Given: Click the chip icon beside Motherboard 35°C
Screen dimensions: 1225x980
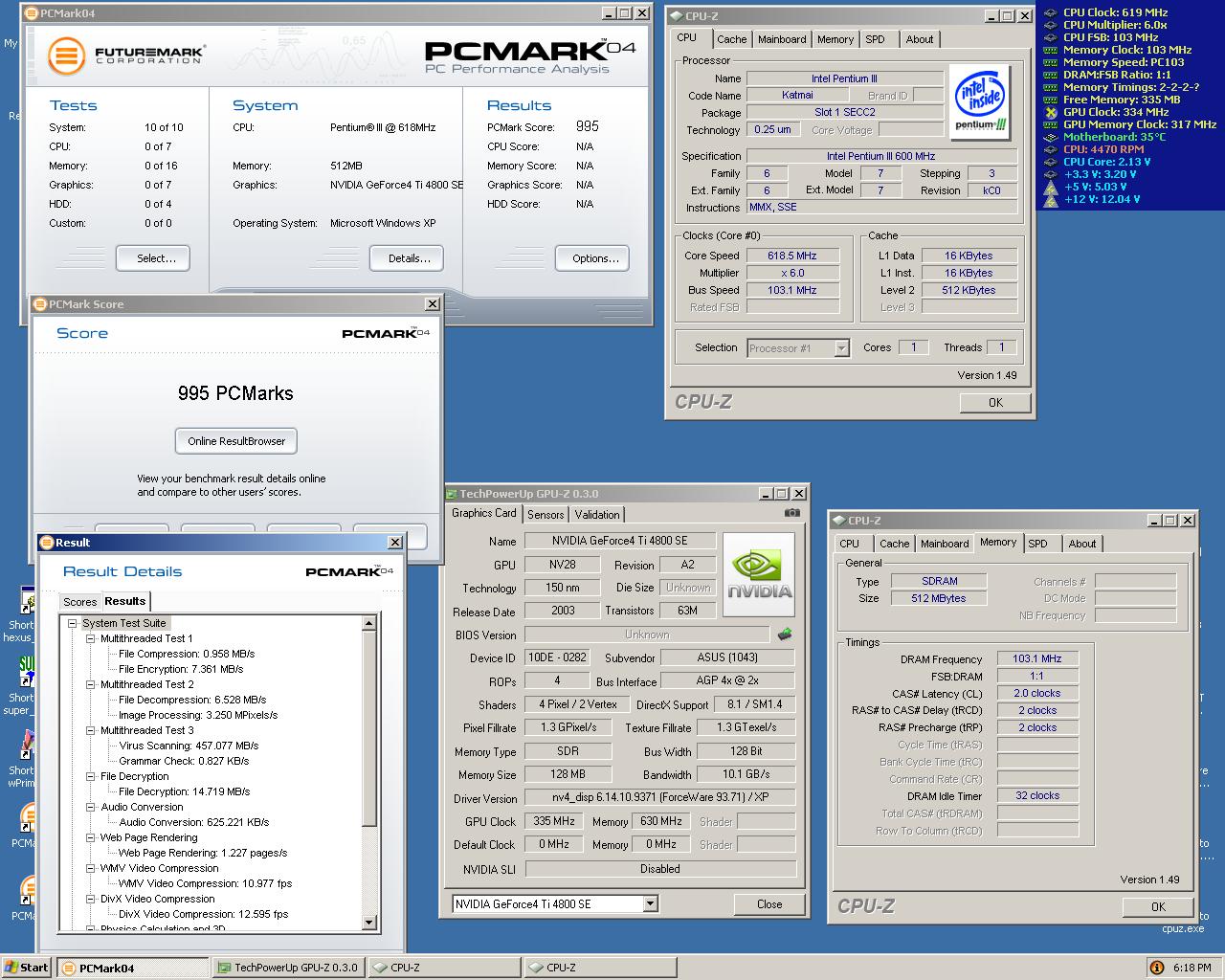Looking at the screenshot, I should 1051,137.
